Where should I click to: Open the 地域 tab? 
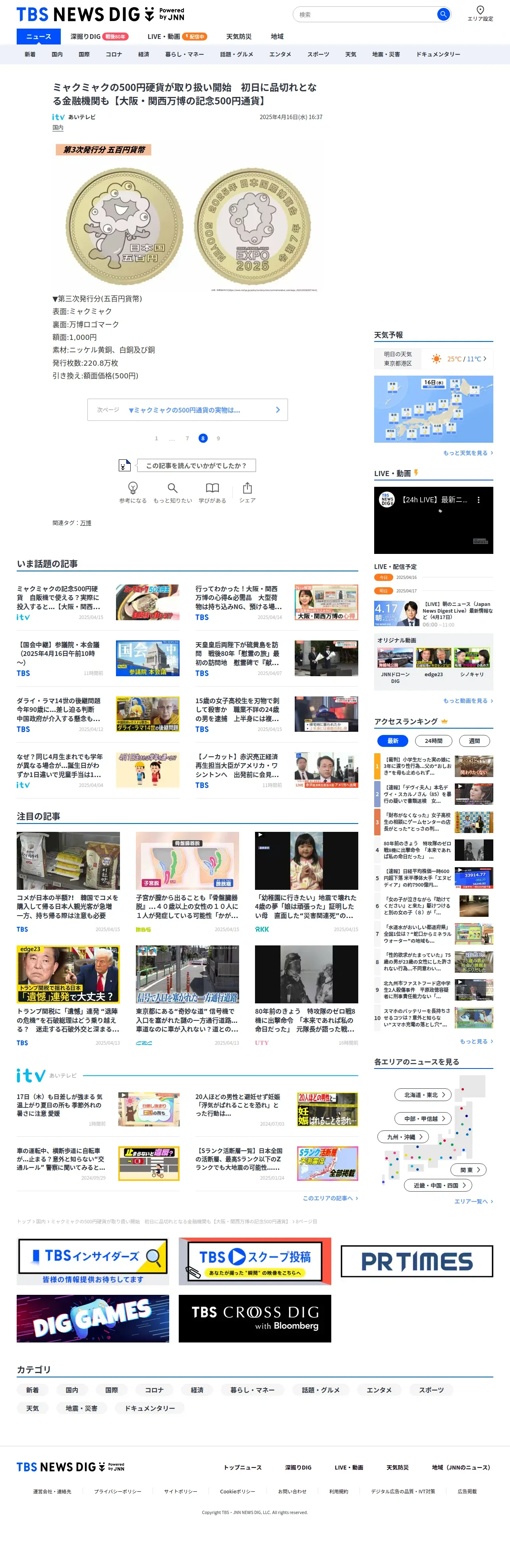click(277, 37)
